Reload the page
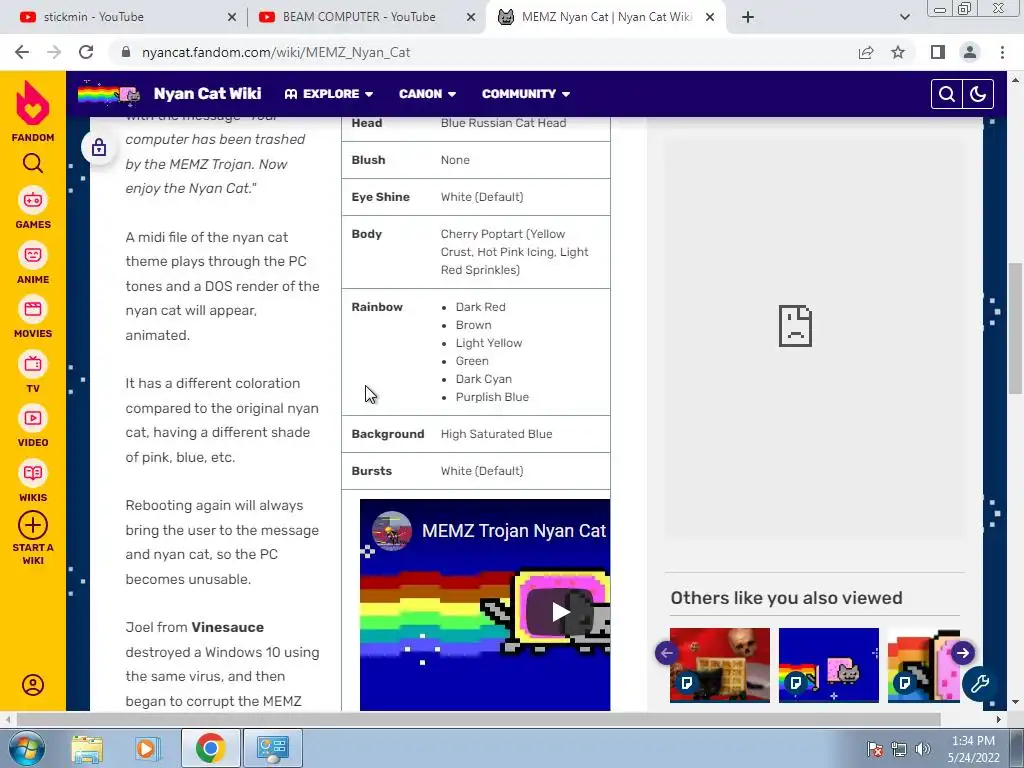The height and width of the screenshot is (768, 1024). [x=86, y=52]
